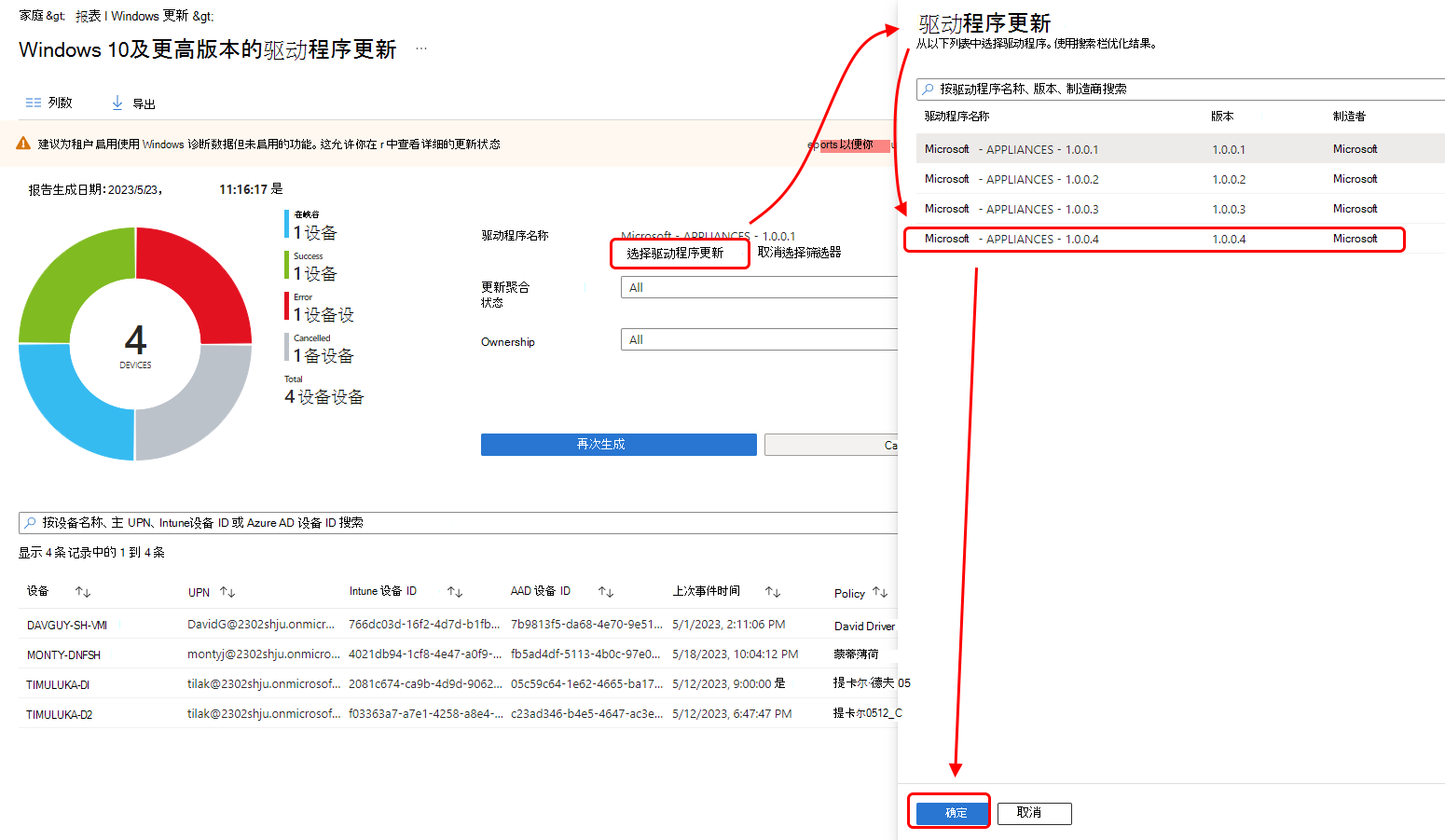Click 选择驱动程序更新 link
1445x840 pixels.
[x=675, y=254]
